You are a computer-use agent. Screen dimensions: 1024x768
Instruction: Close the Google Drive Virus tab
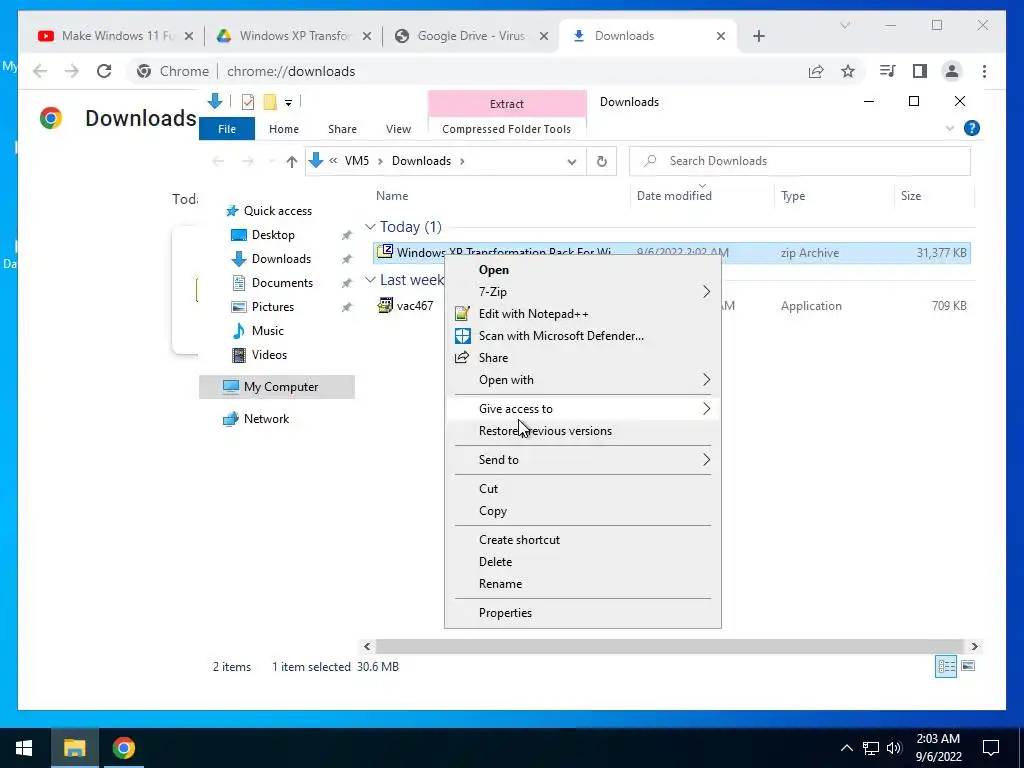point(543,36)
